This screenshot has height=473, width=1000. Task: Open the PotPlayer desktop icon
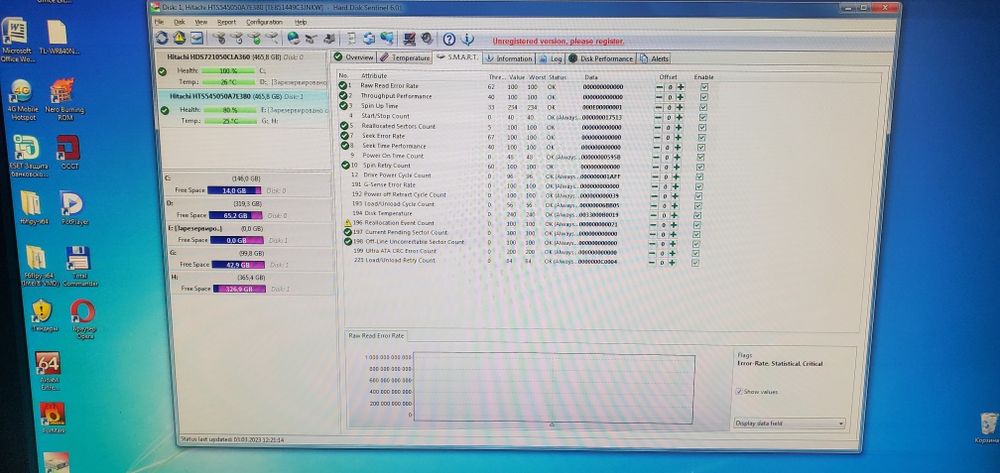point(74,208)
